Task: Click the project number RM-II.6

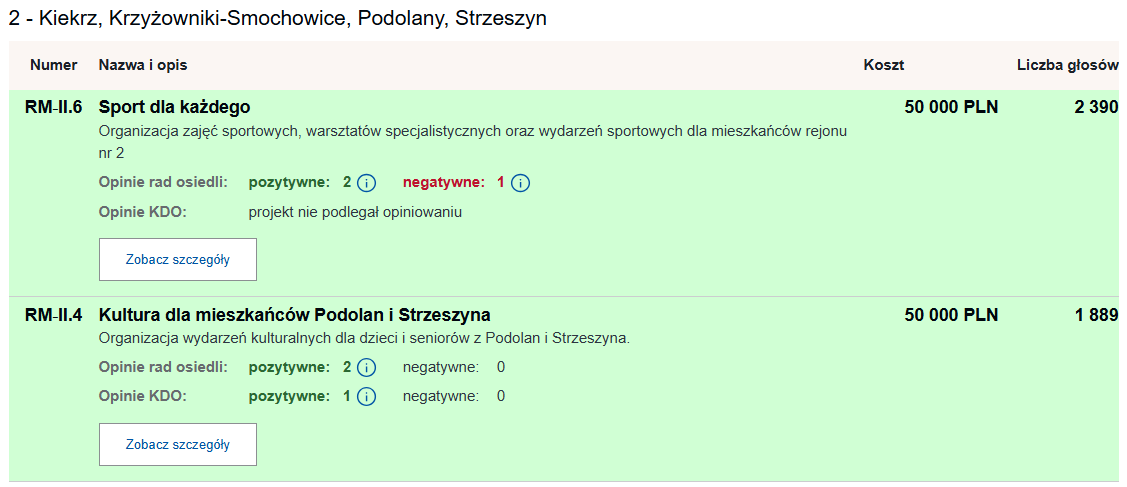Action: pos(54,107)
